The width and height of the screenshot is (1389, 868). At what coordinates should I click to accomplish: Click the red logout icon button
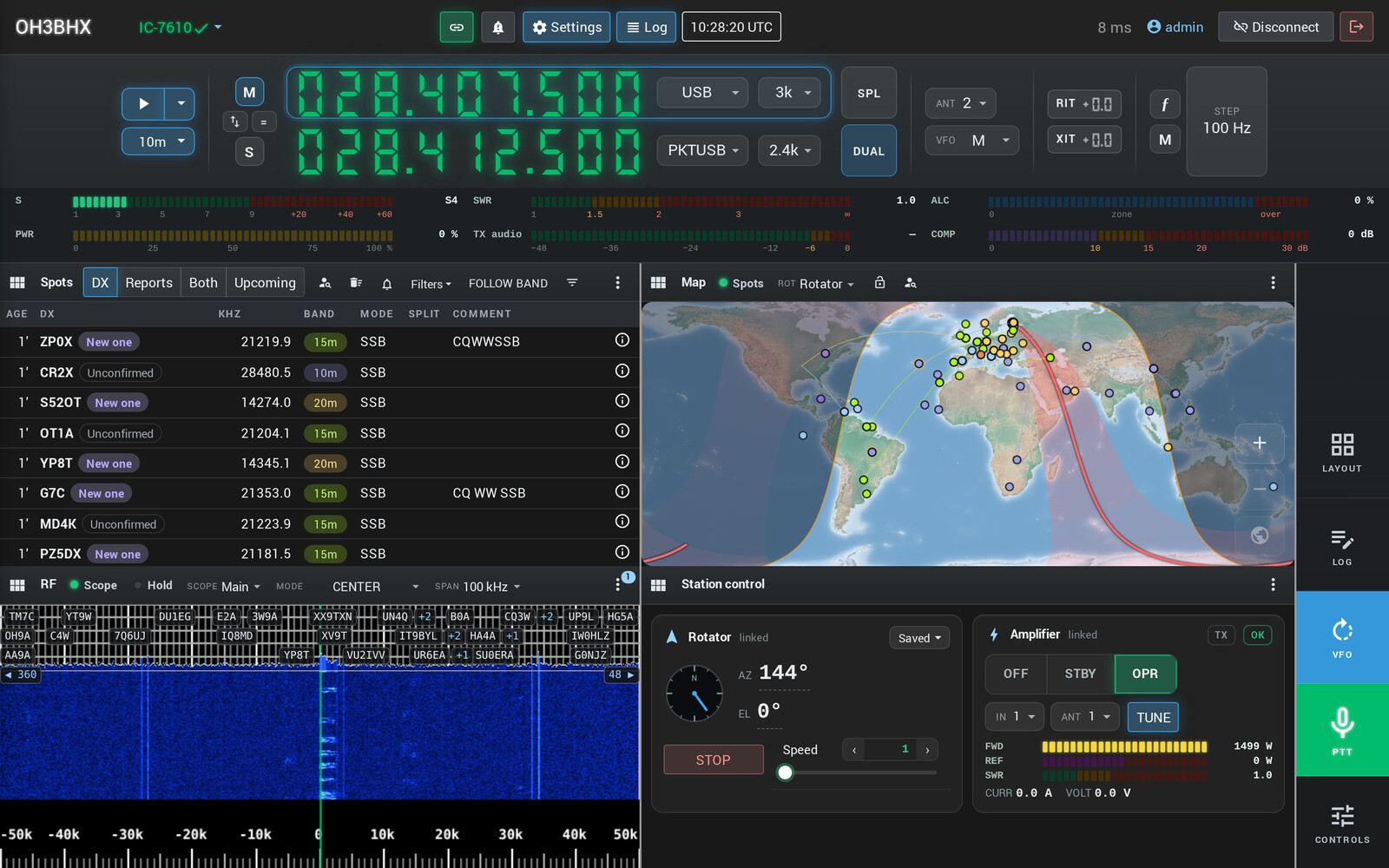coord(1356,27)
